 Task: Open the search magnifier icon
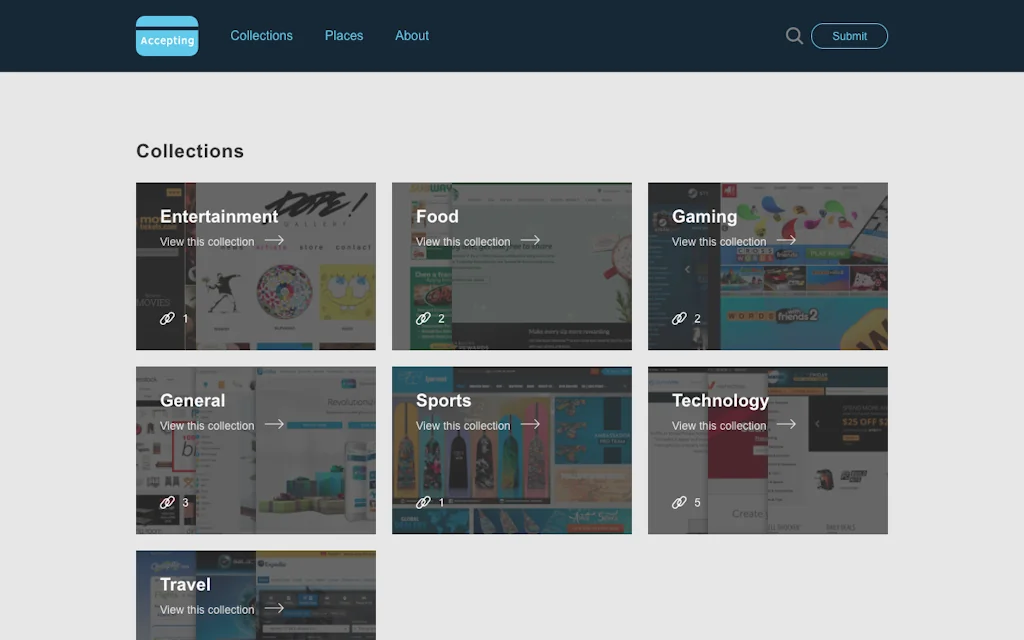click(x=794, y=35)
